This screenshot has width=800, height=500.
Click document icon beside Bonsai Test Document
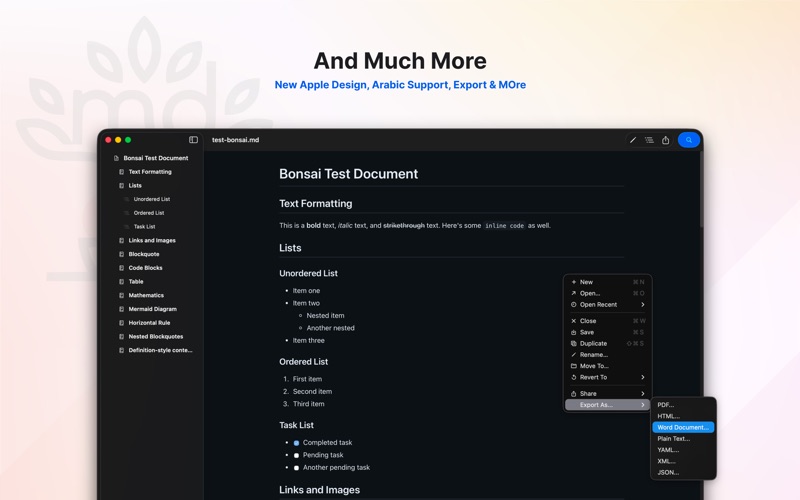(x=116, y=158)
